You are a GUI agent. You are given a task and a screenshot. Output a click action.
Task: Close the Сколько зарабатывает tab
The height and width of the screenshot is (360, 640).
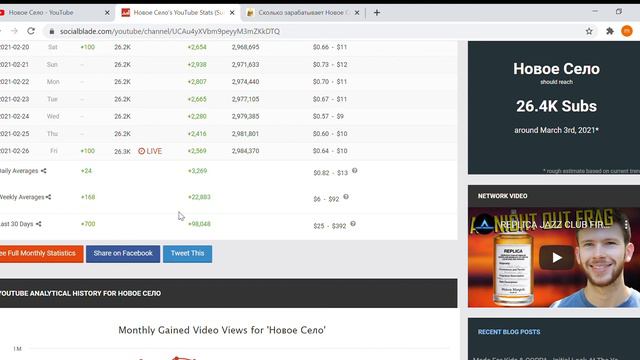(357, 13)
